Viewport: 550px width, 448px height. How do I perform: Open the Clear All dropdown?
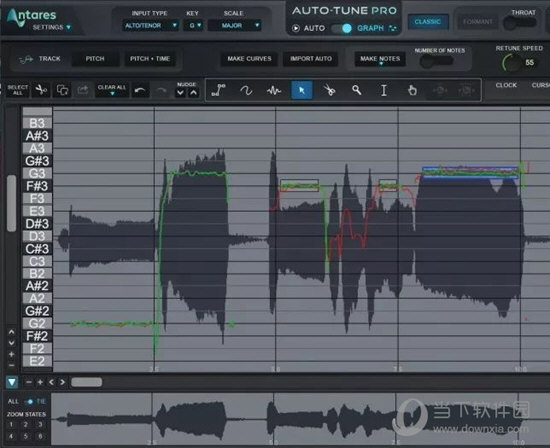112,90
